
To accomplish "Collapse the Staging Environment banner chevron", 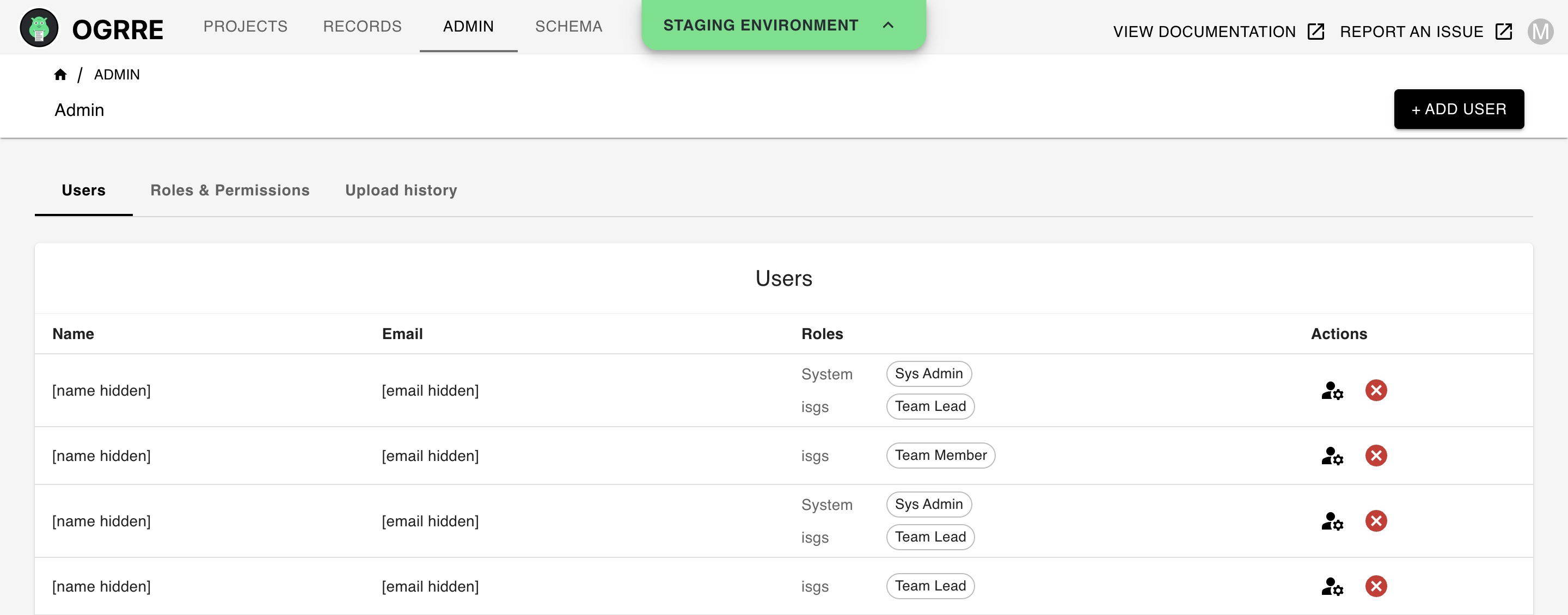I will [x=888, y=25].
